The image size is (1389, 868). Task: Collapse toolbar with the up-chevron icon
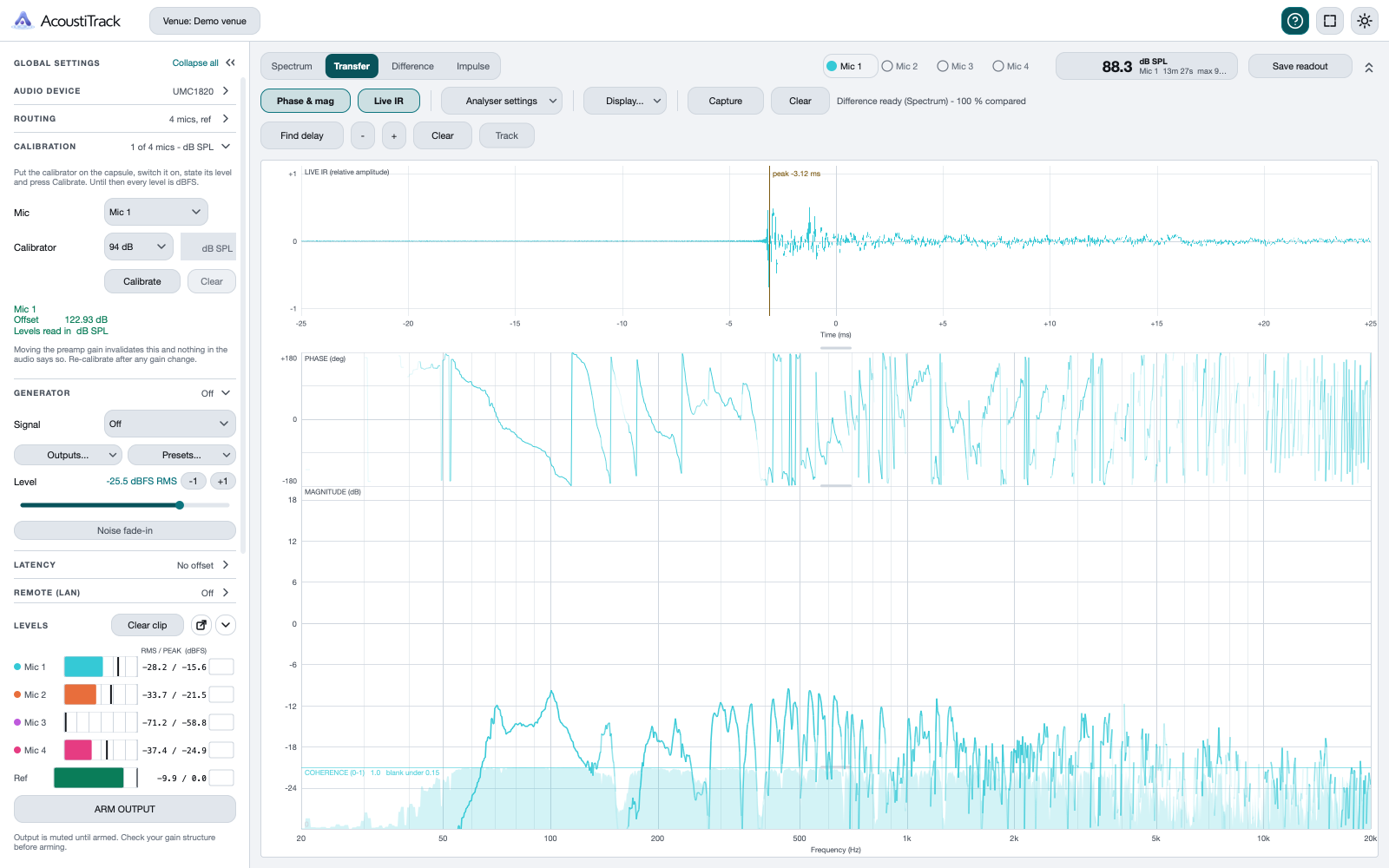click(x=1369, y=67)
